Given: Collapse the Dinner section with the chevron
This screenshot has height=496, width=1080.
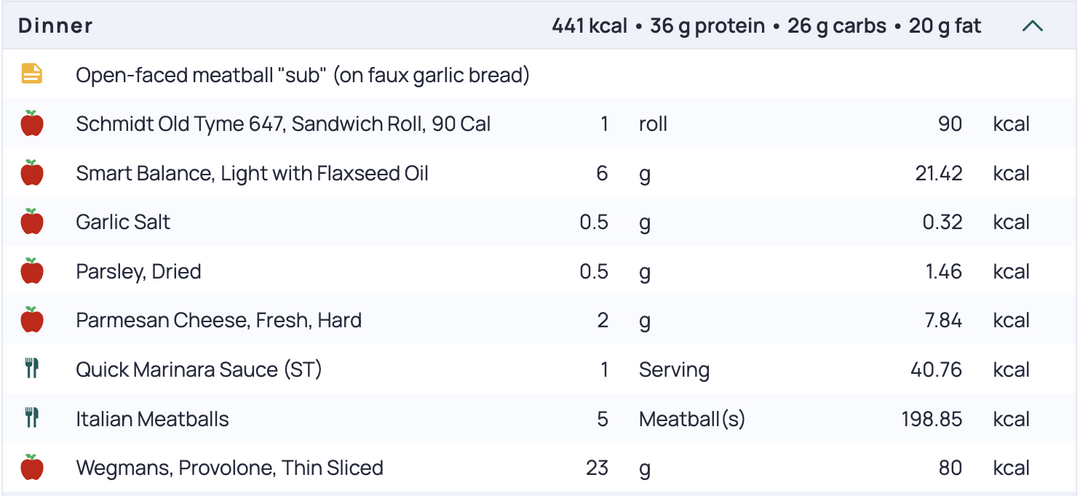Looking at the screenshot, I should click(1032, 26).
